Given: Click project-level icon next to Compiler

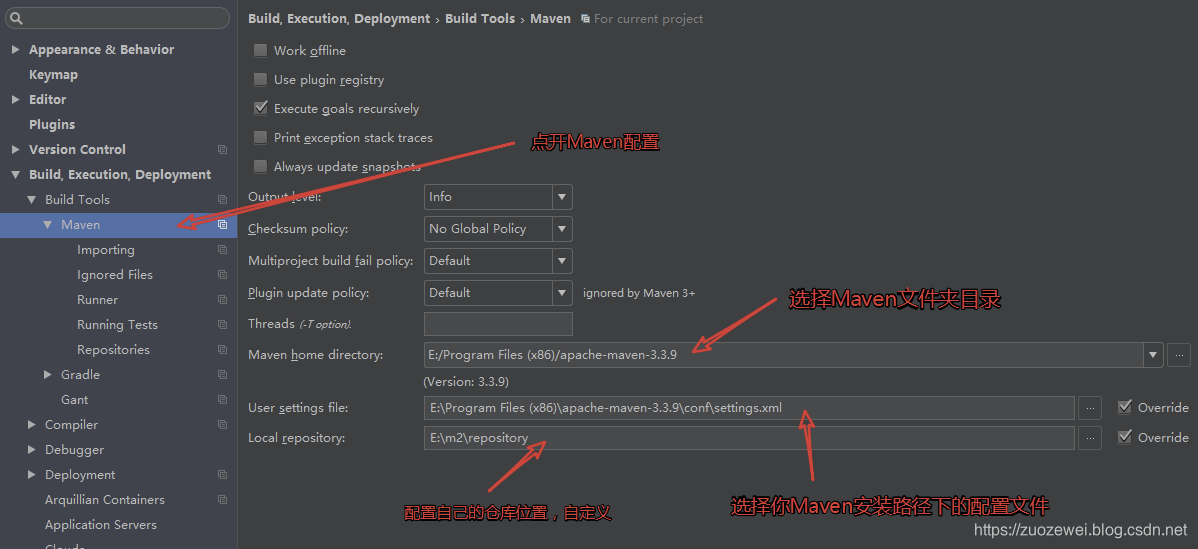Looking at the screenshot, I should (x=222, y=425).
